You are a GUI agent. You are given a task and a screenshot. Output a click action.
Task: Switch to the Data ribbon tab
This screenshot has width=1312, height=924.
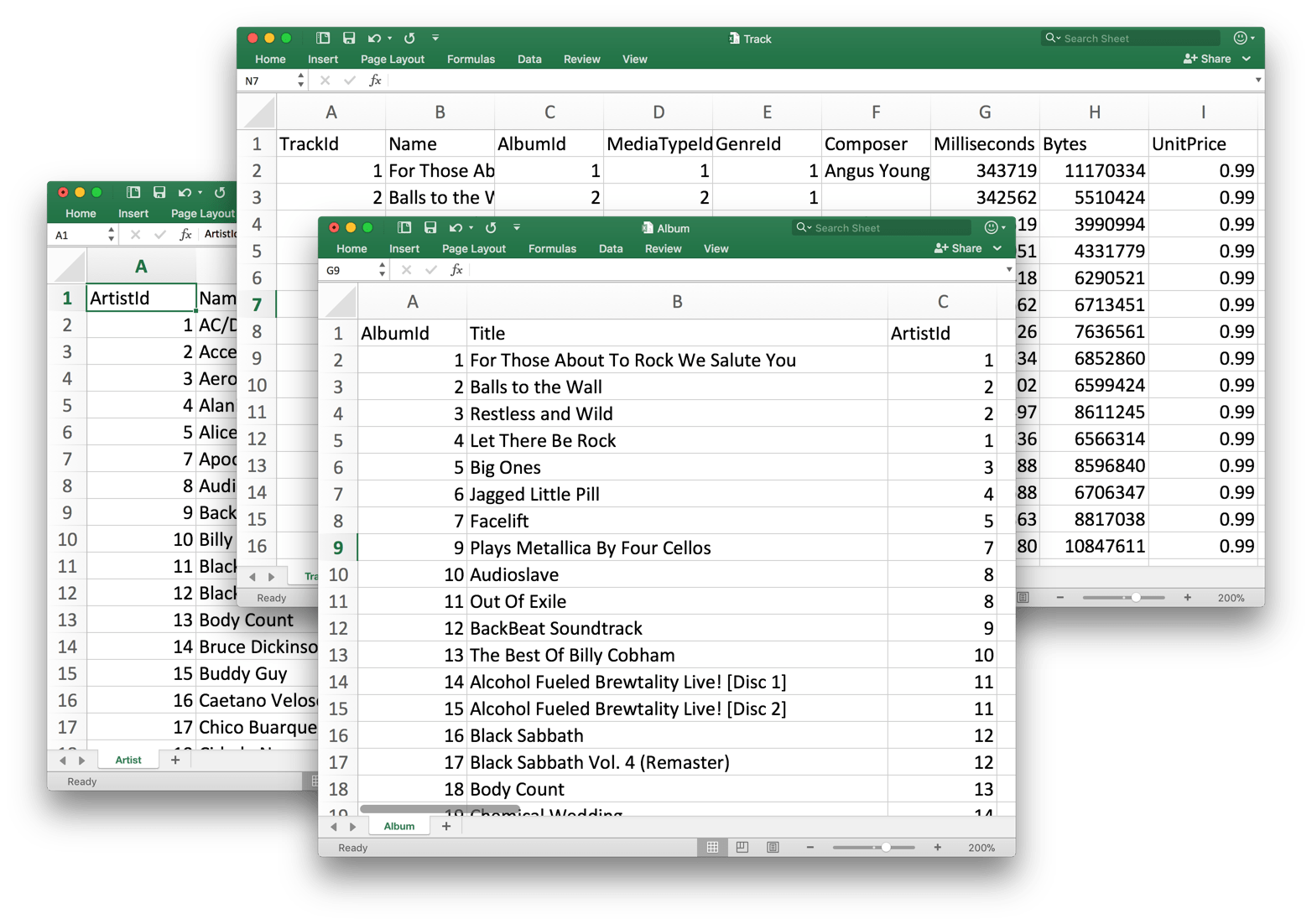pyautogui.click(x=610, y=248)
